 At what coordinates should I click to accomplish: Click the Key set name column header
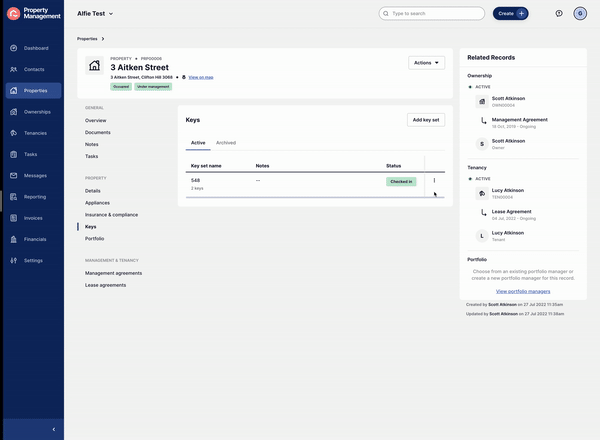pos(206,166)
